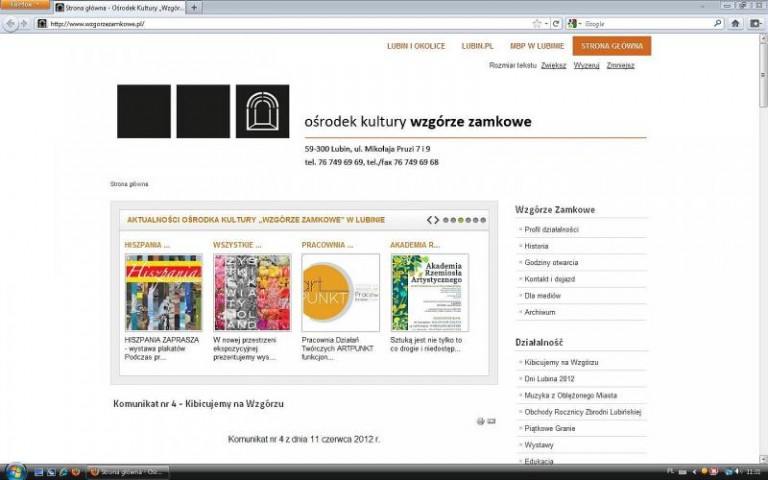This screenshot has width=768, height=480.
Task: Open LUBIN.PL menu link
Action: [x=477, y=46]
